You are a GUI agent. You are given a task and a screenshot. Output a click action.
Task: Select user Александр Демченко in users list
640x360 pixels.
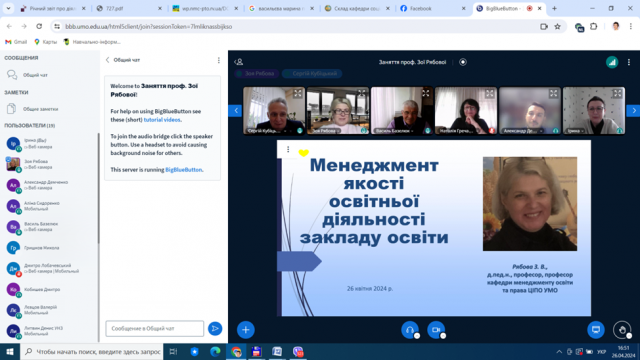(49, 185)
